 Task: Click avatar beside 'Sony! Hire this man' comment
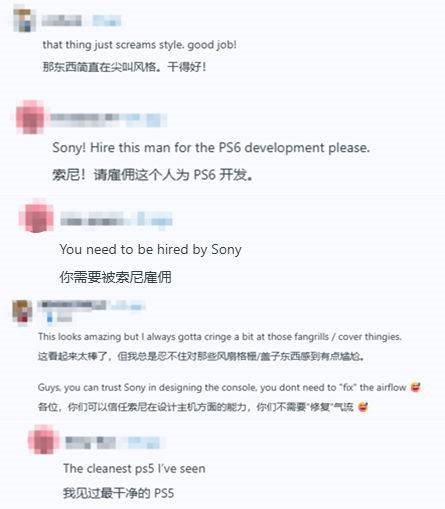30,117
